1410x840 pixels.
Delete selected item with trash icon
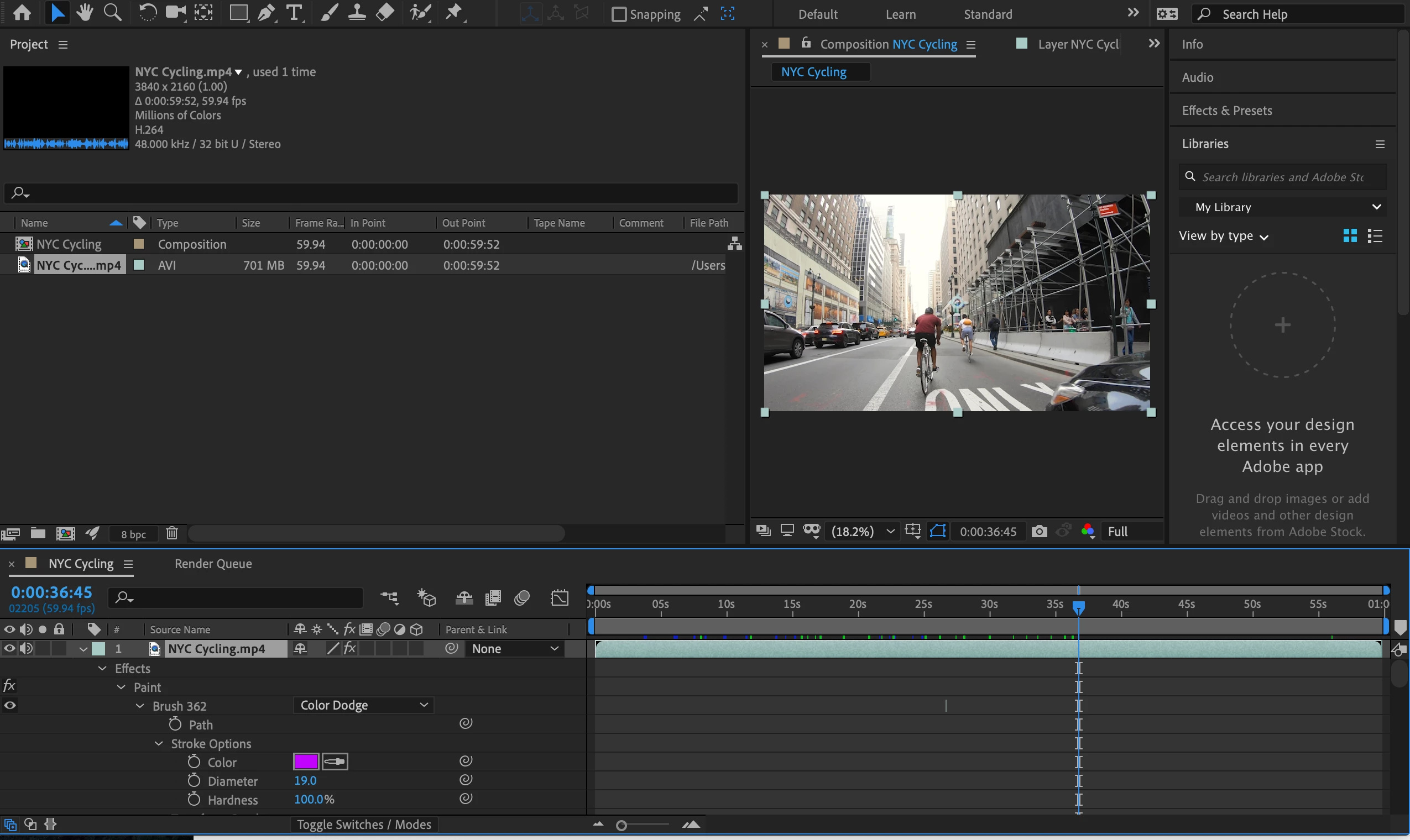click(x=172, y=533)
